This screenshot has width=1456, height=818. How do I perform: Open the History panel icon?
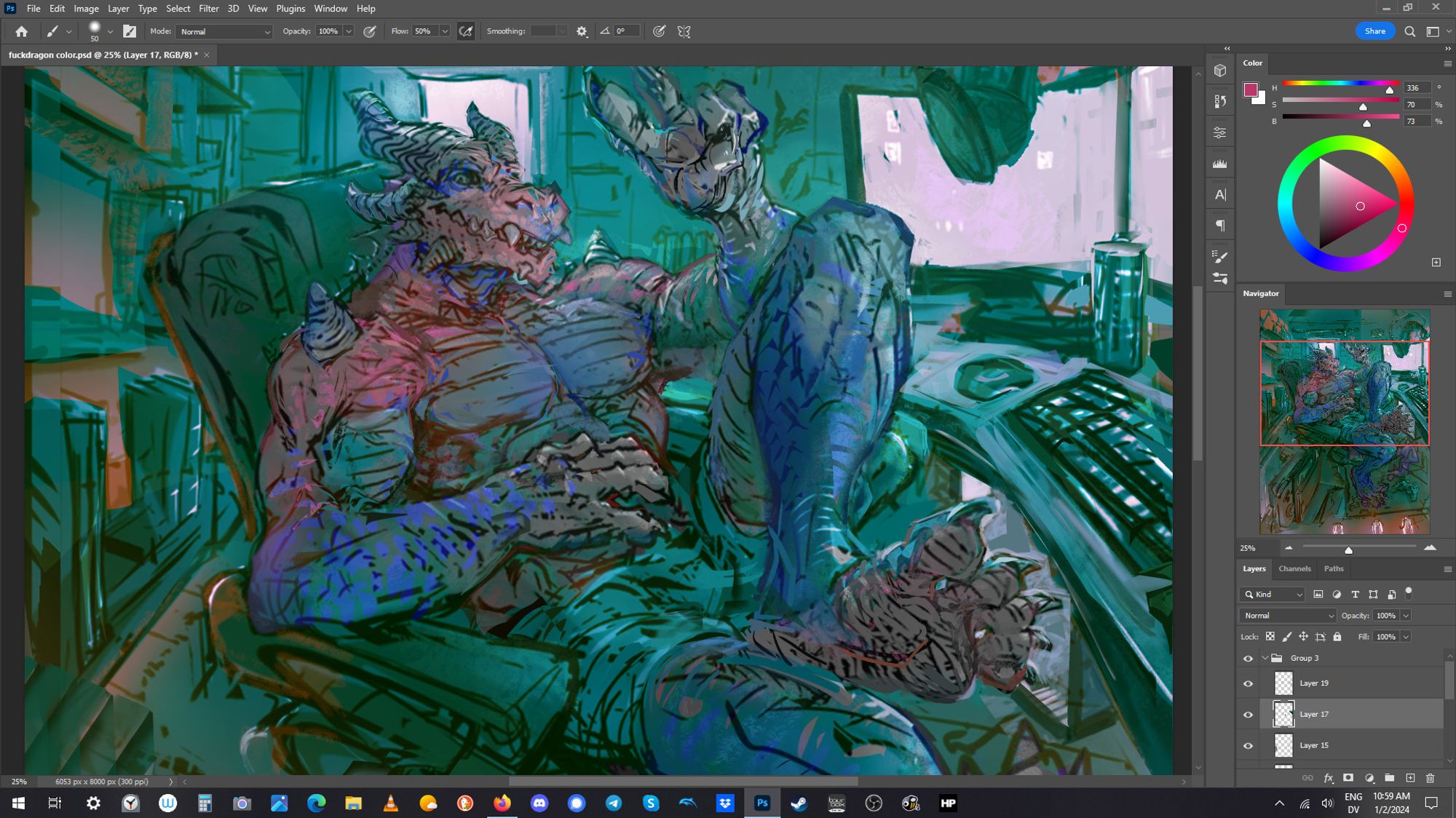(1220, 102)
